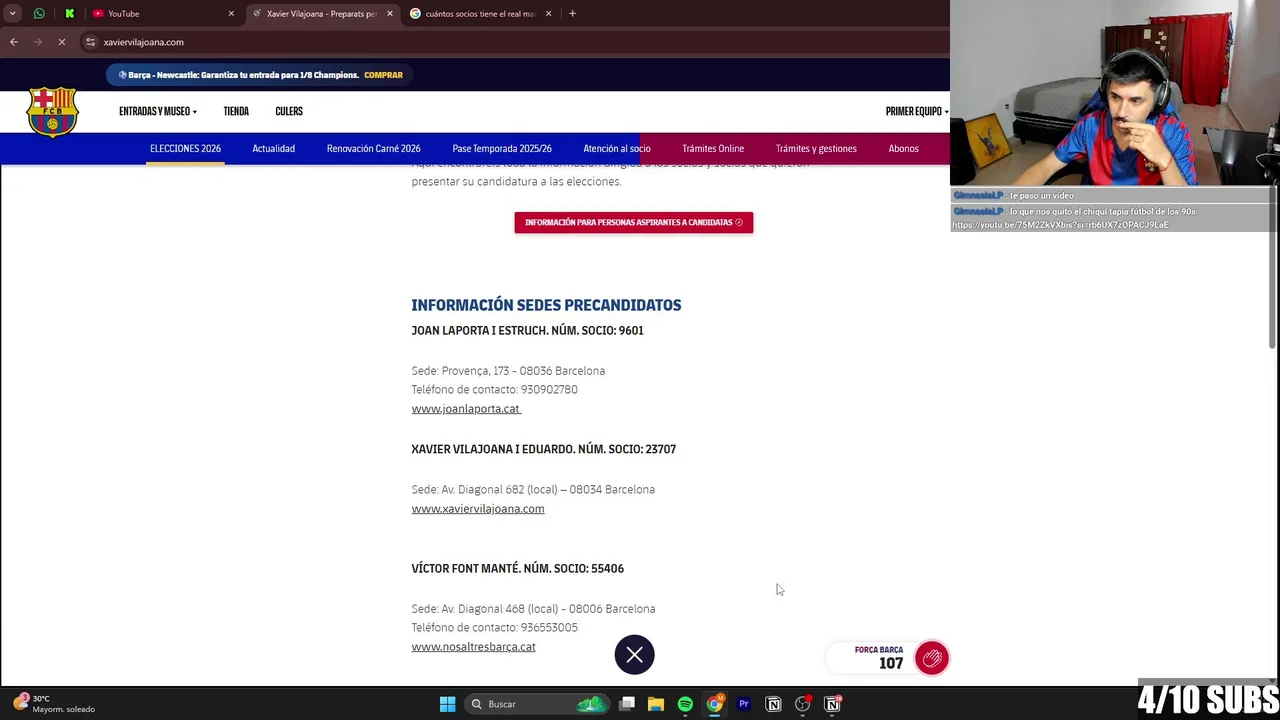Stop loading the current page

(61, 42)
